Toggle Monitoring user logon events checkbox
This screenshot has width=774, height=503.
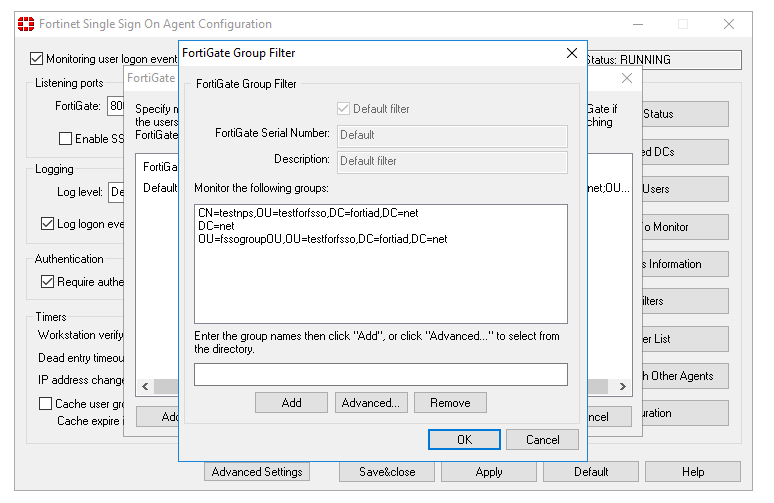point(36,59)
